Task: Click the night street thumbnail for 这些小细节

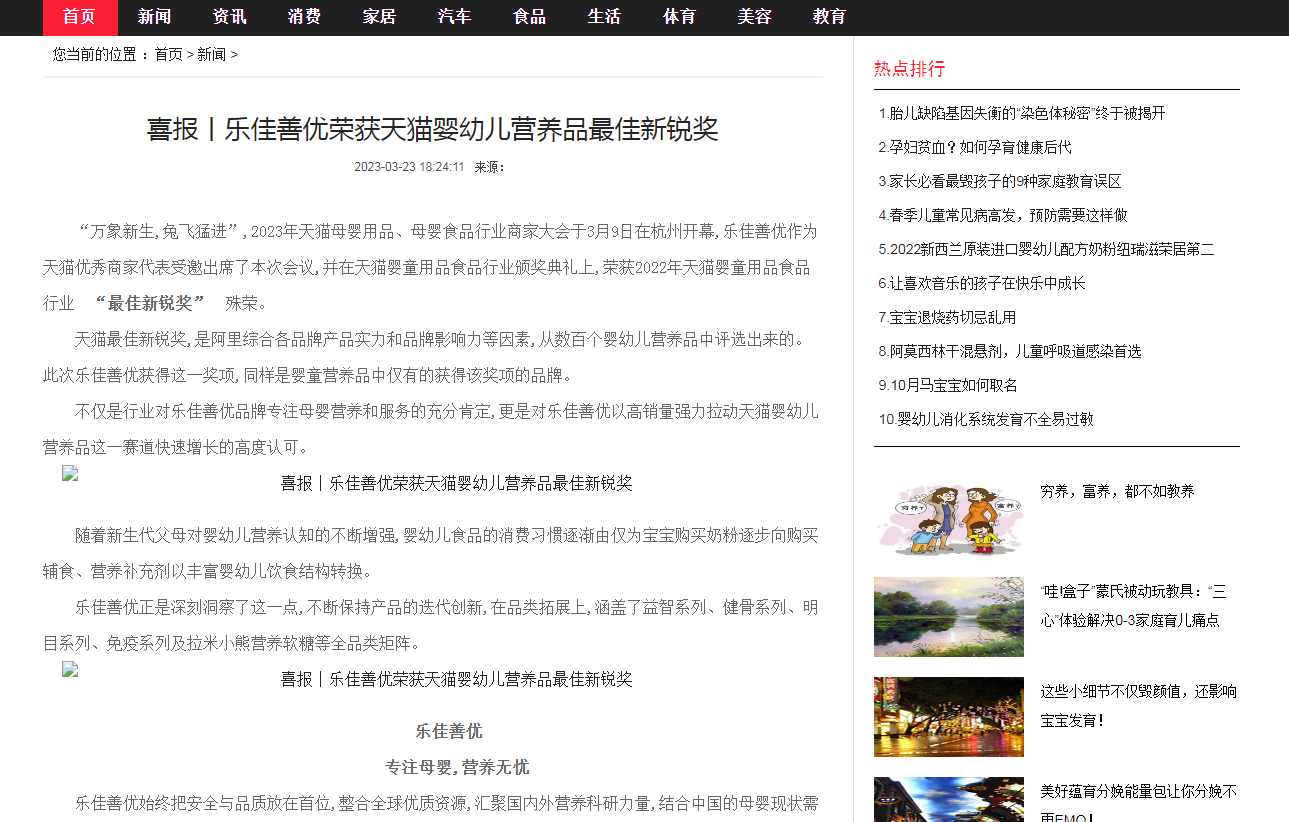Action: [949, 717]
